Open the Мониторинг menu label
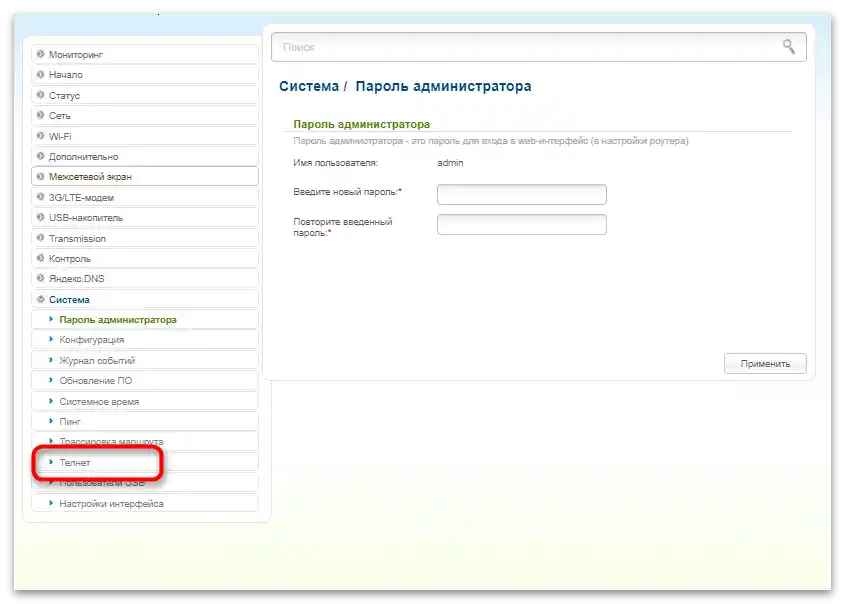 pos(75,54)
